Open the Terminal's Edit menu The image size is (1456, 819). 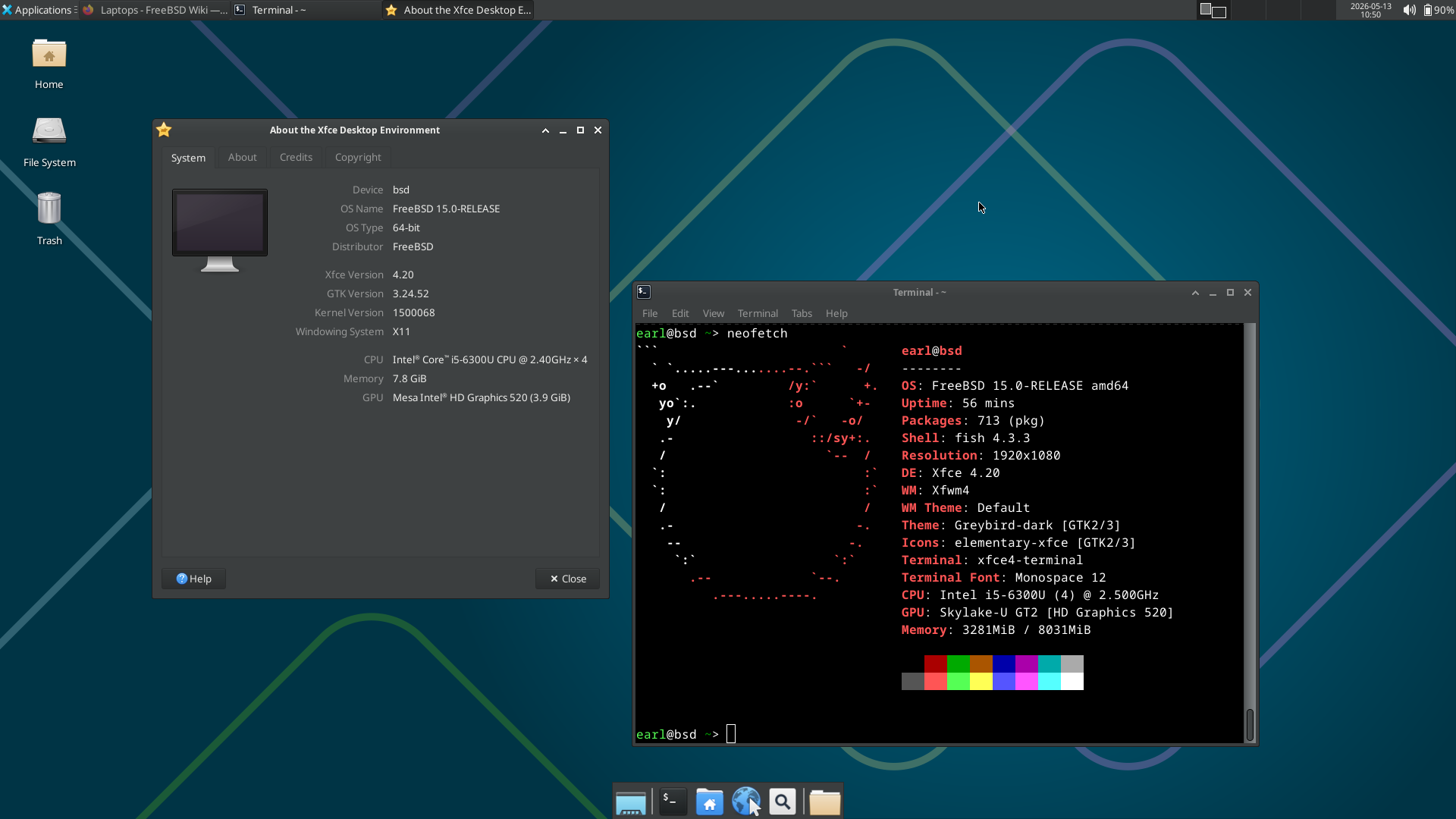(x=680, y=313)
